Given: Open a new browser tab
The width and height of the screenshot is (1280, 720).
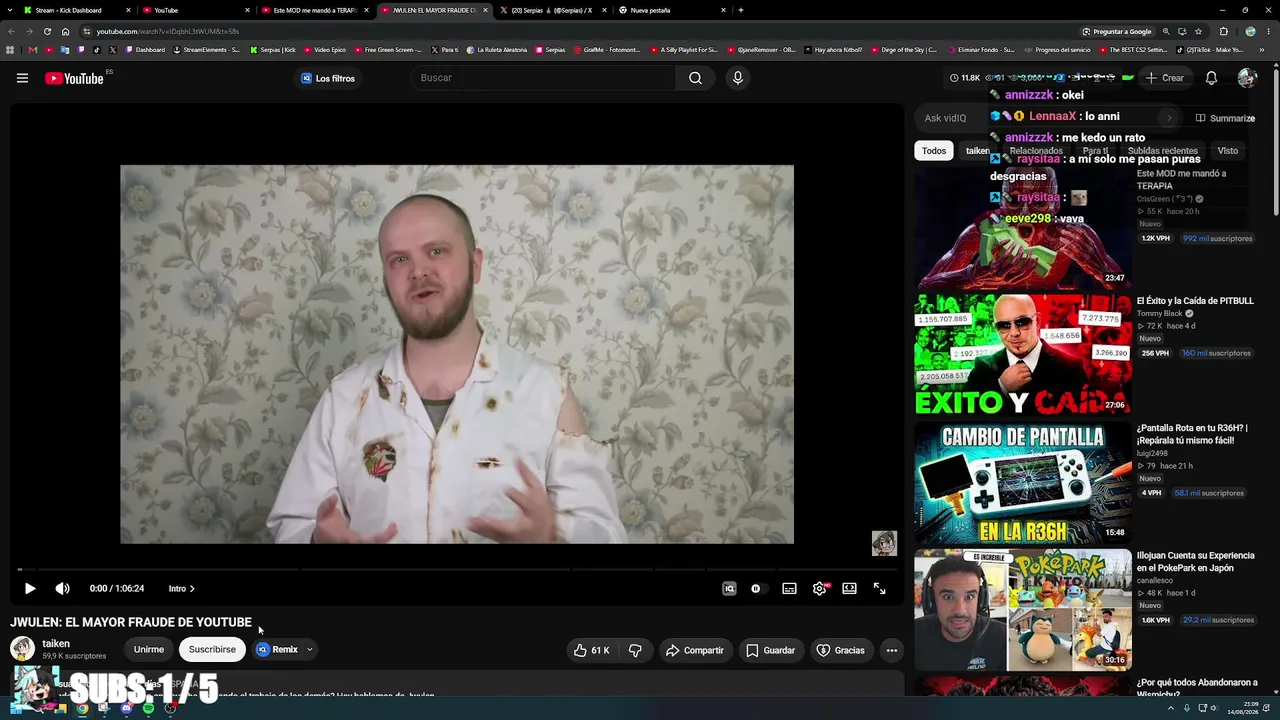Looking at the screenshot, I should 741,10.
